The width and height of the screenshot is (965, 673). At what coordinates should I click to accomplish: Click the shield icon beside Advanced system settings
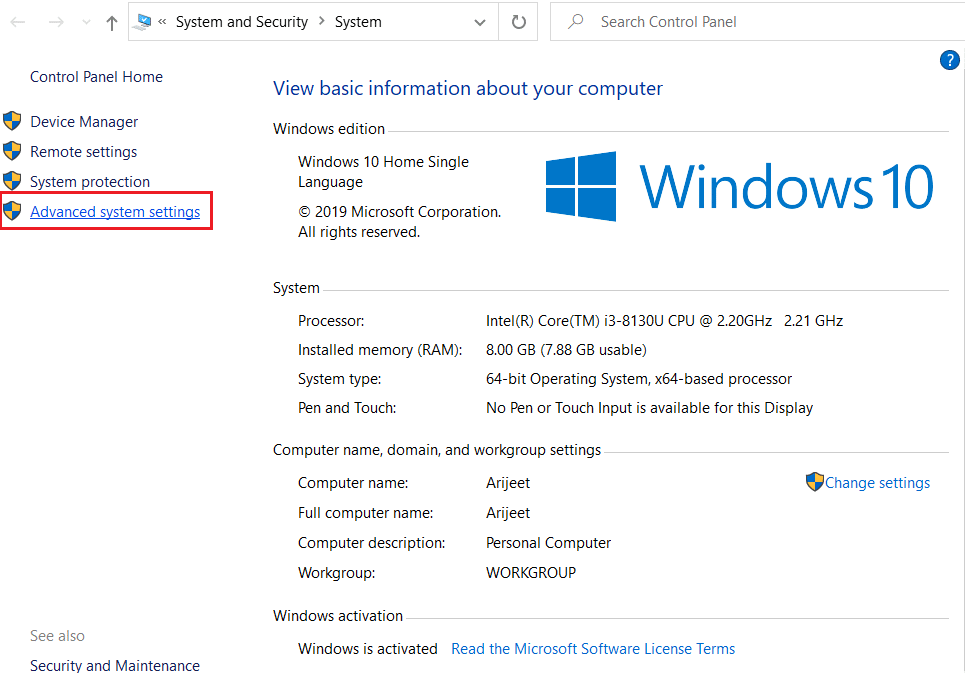pyautogui.click(x=12, y=211)
